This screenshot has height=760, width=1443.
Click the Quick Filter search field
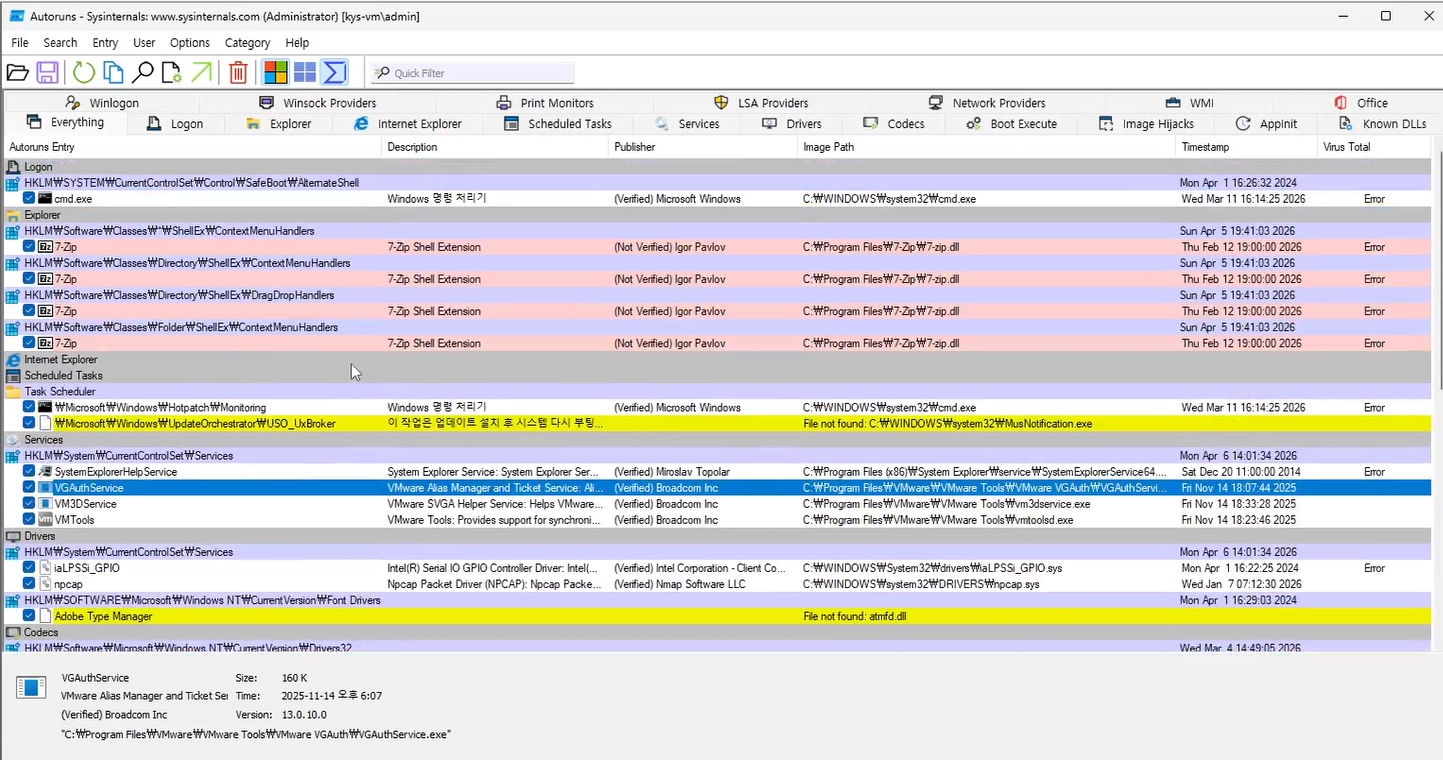pos(473,73)
